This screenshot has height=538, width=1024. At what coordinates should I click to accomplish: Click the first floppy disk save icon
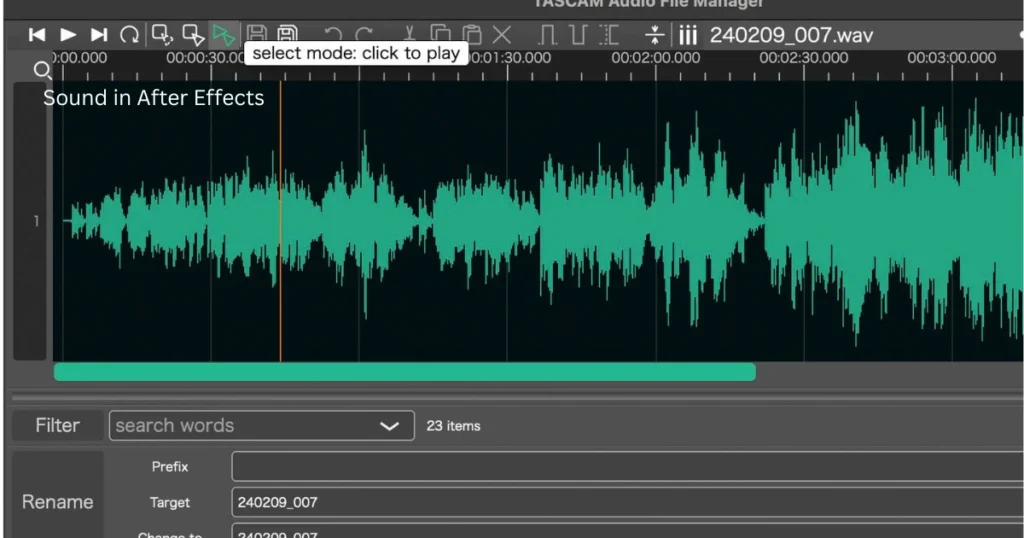click(257, 35)
